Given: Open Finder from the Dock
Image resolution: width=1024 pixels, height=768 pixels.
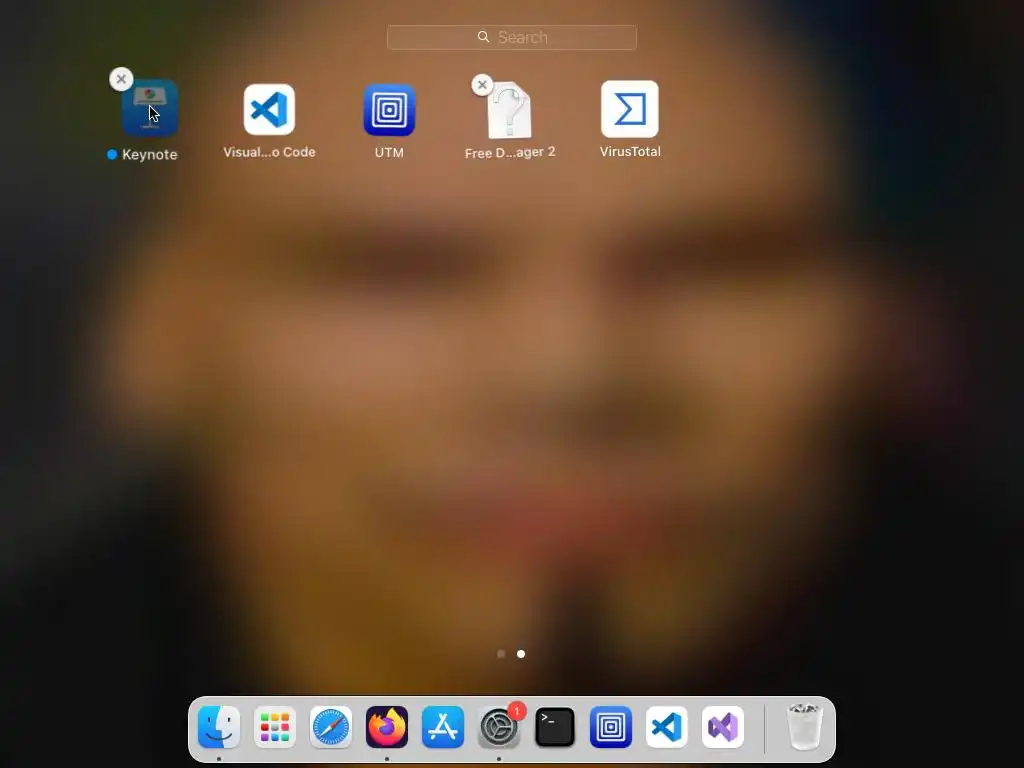Looking at the screenshot, I should pos(219,727).
